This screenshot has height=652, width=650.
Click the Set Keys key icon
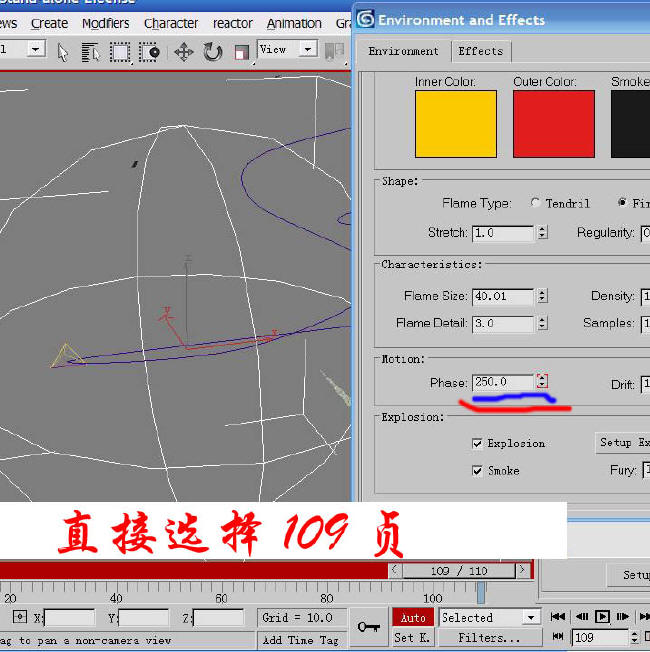[x=368, y=626]
